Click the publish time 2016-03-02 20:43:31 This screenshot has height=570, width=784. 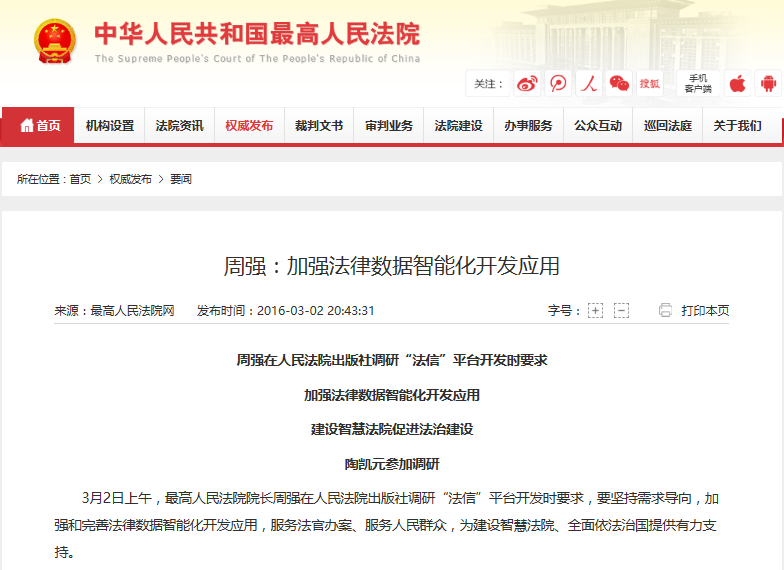click(316, 310)
